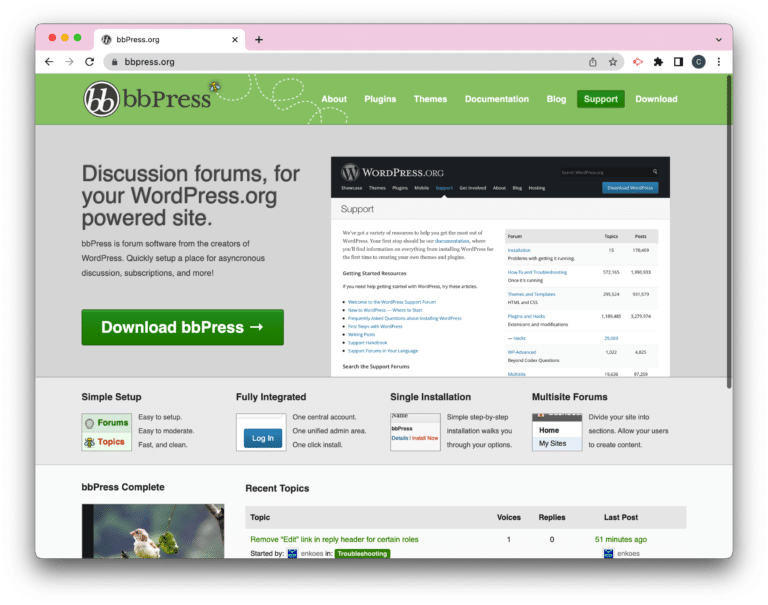The image size is (768, 605).
Task: Click the Voices column header
Action: click(508, 517)
